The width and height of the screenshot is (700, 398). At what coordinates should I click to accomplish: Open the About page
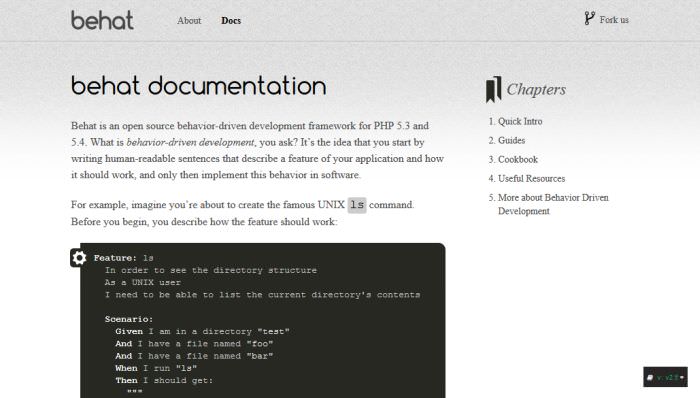189,21
